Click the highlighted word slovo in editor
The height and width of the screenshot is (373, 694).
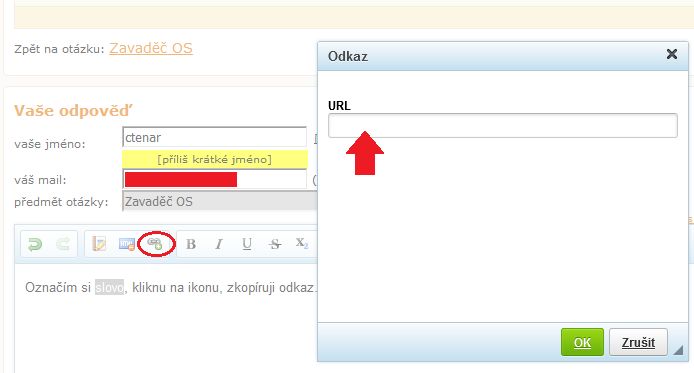(x=109, y=288)
